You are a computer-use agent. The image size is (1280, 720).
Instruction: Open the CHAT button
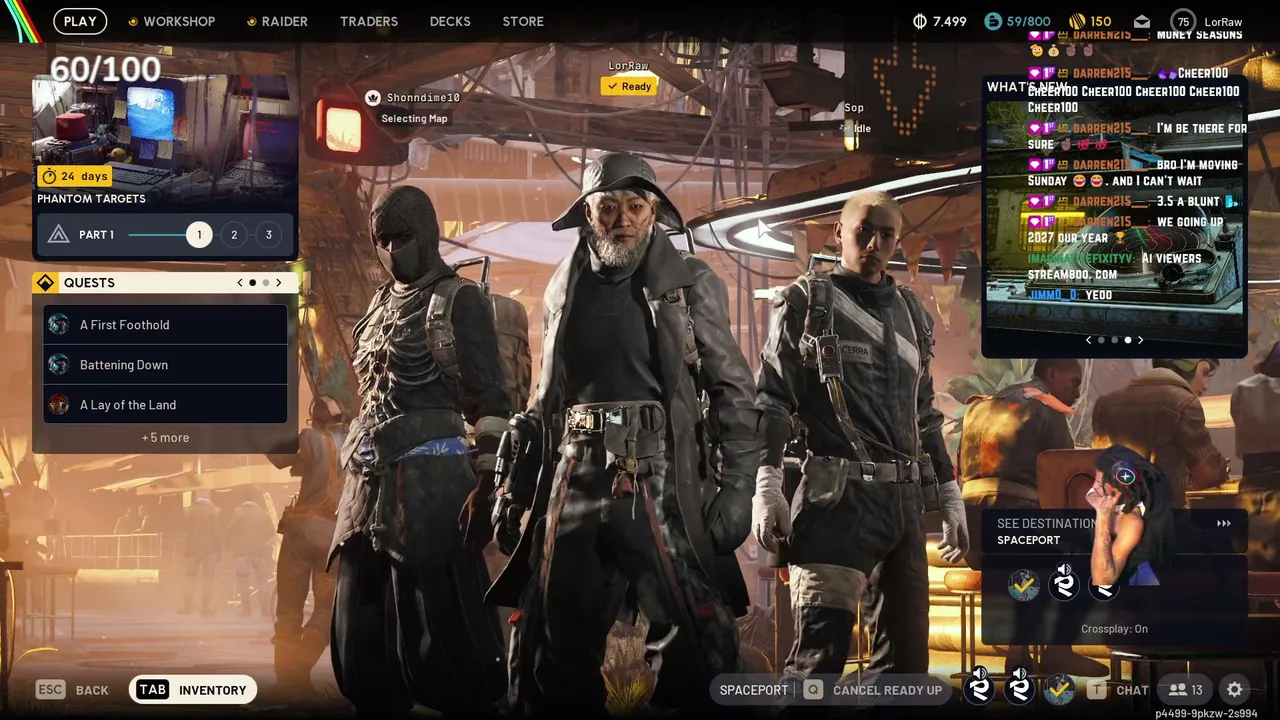(x=1132, y=690)
